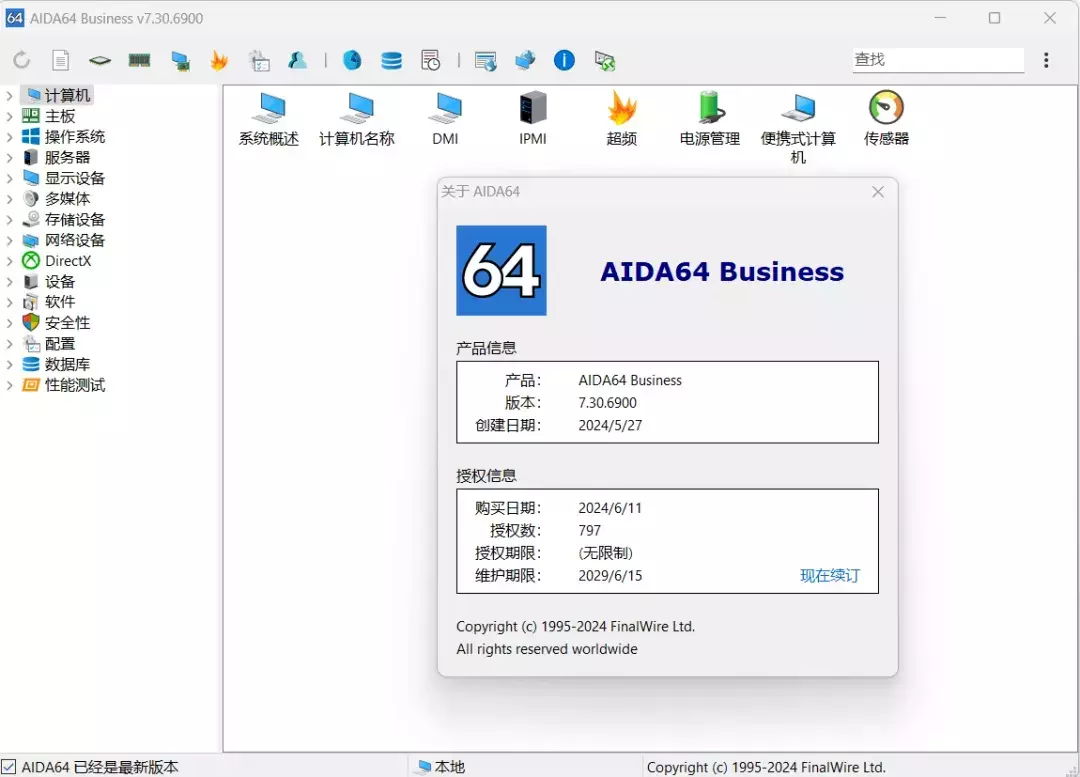Click the status bar copyright text
The height and width of the screenshot is (777, 1080).
coord(766,767)
